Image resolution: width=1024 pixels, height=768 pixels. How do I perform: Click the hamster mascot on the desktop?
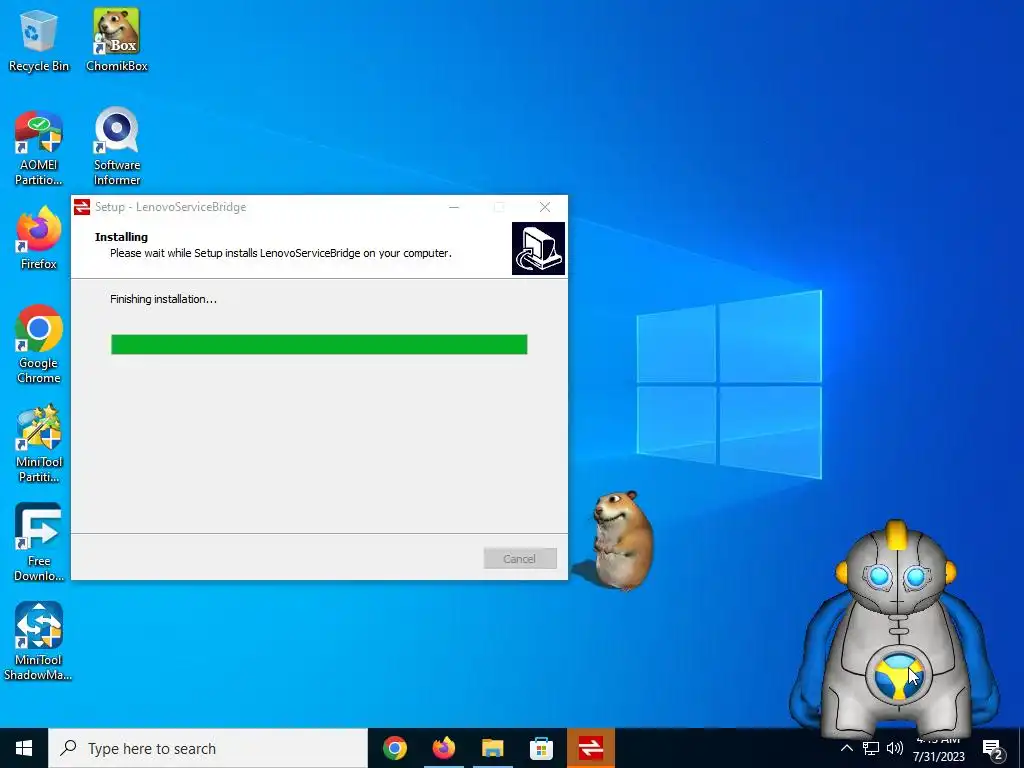click(621, 540)
